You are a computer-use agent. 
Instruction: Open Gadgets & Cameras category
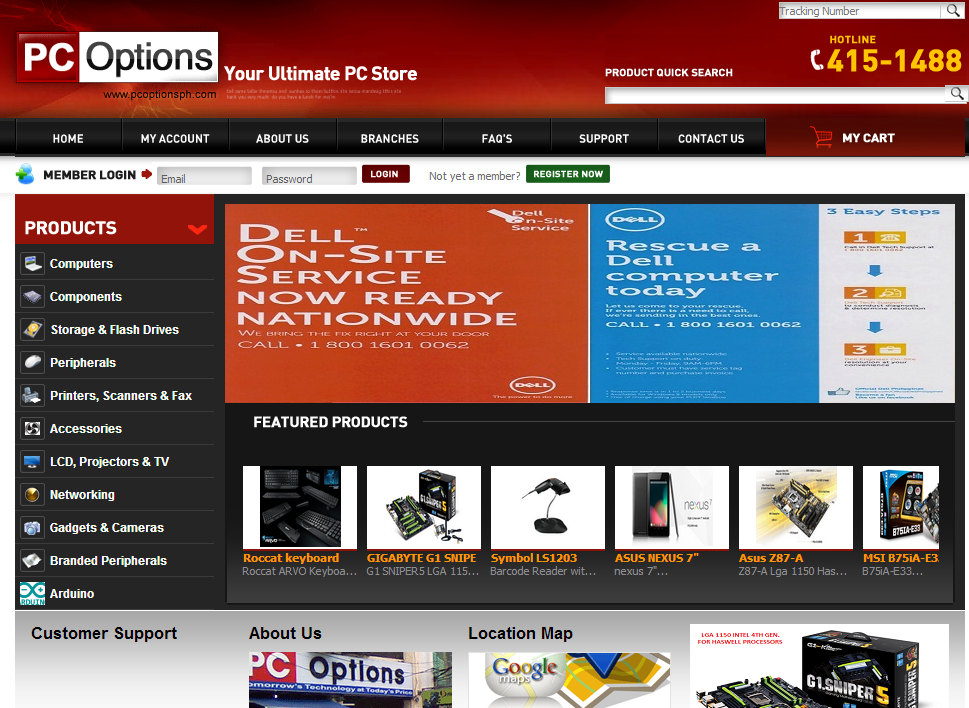pos(107,528)
